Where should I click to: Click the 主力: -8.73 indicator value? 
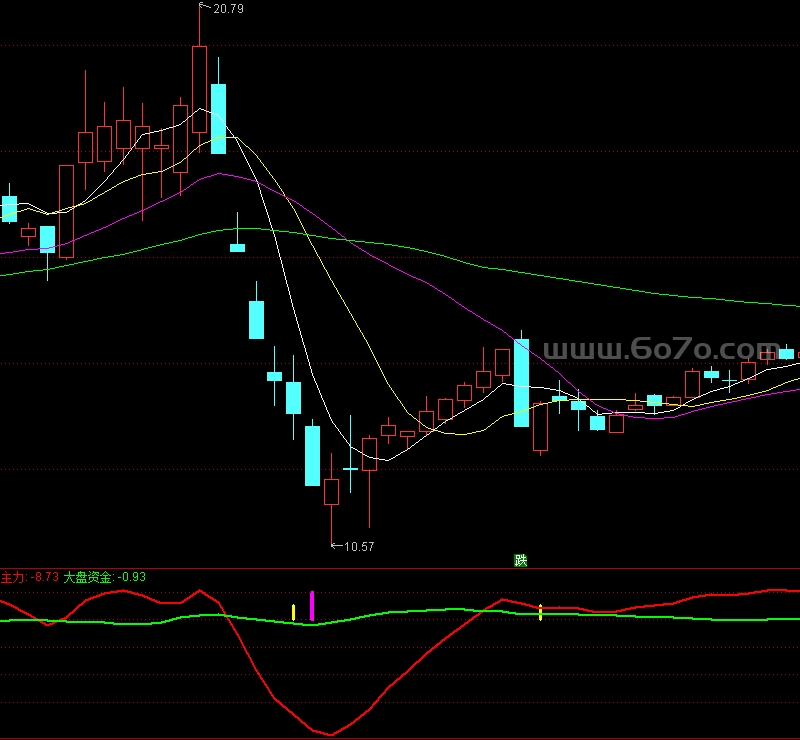tap(30, 577)
